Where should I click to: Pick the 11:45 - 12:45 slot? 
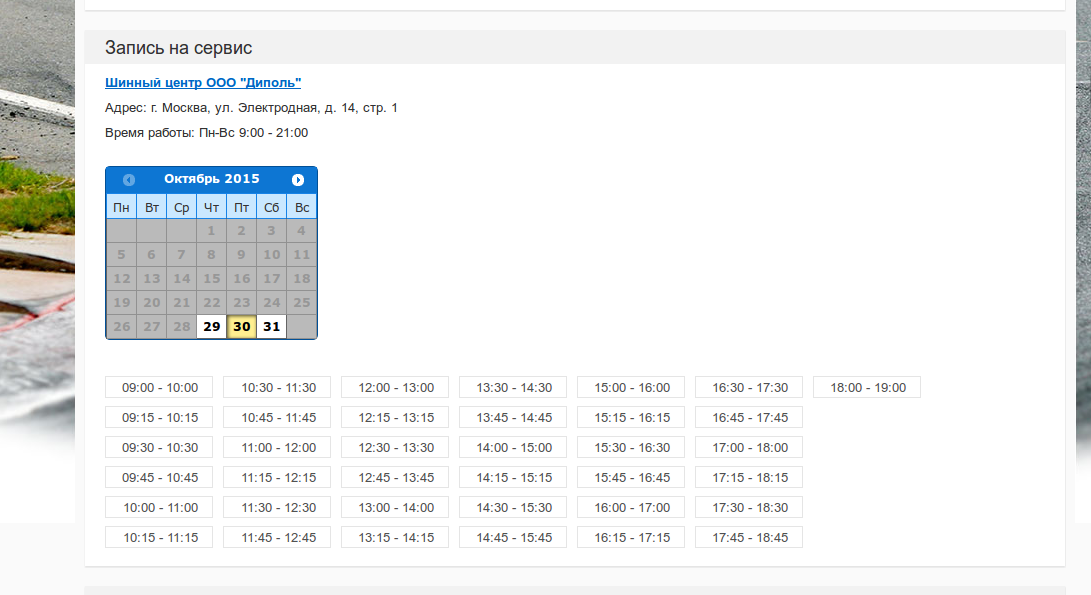pos(277,537)
